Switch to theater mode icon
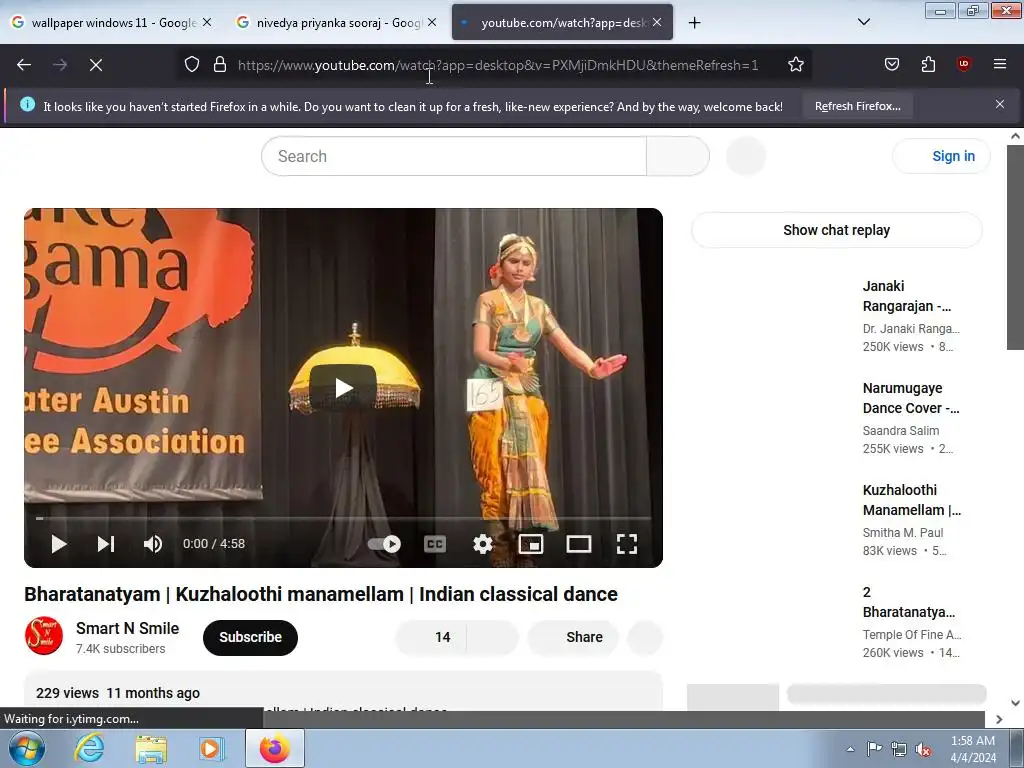Screen dimensions: 1024x768 579,544
